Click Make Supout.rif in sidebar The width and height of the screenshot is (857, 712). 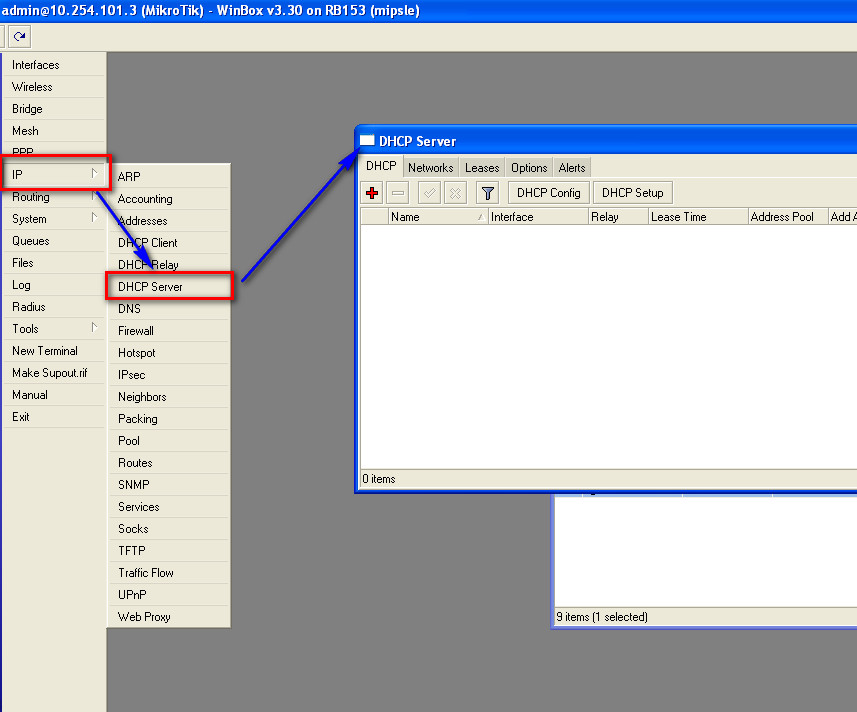[x=54, y=373]
